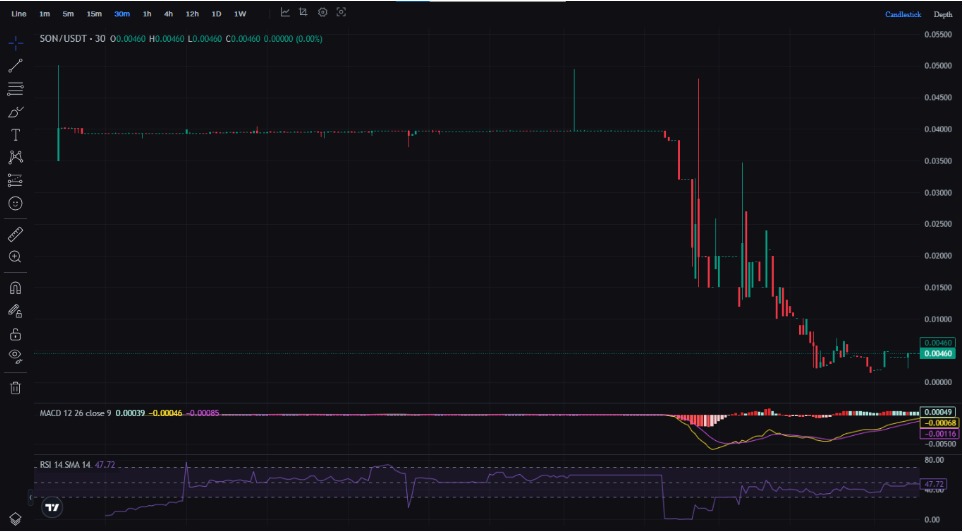Open the Fibonacci retracement tool

[x=15, y=89]
